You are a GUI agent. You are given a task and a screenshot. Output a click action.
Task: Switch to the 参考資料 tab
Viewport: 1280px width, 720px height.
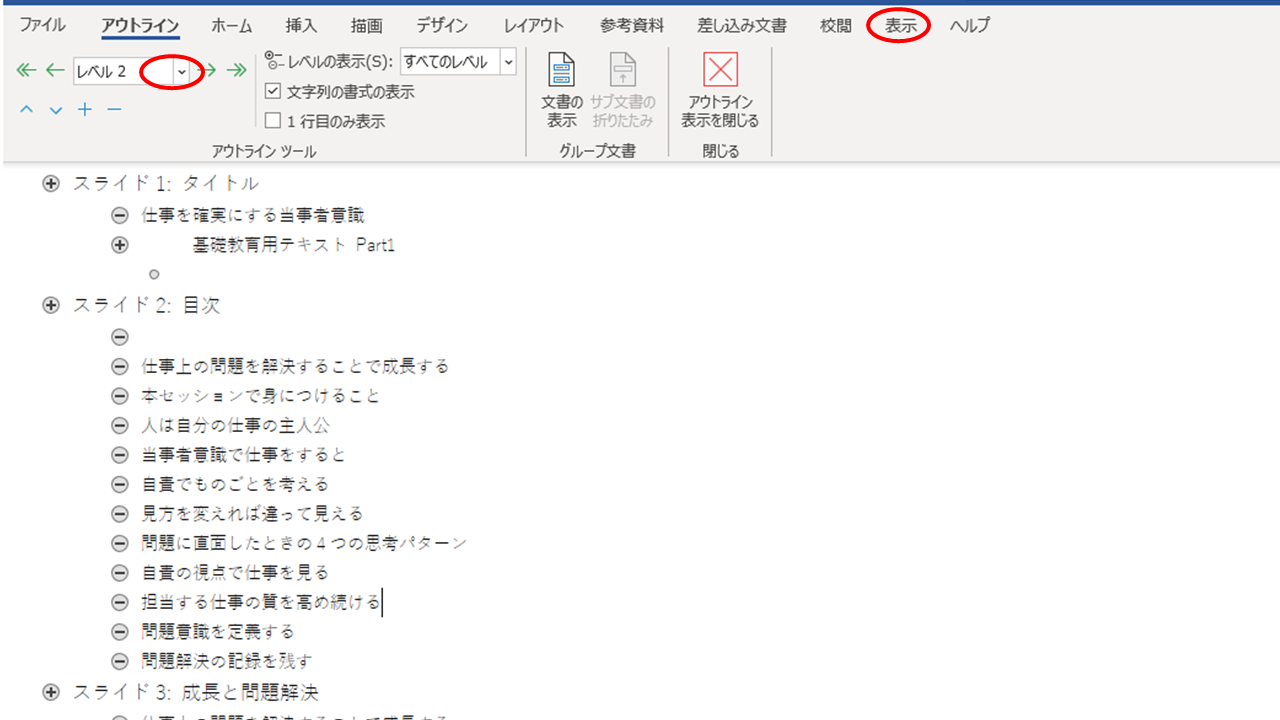point(632,26)
